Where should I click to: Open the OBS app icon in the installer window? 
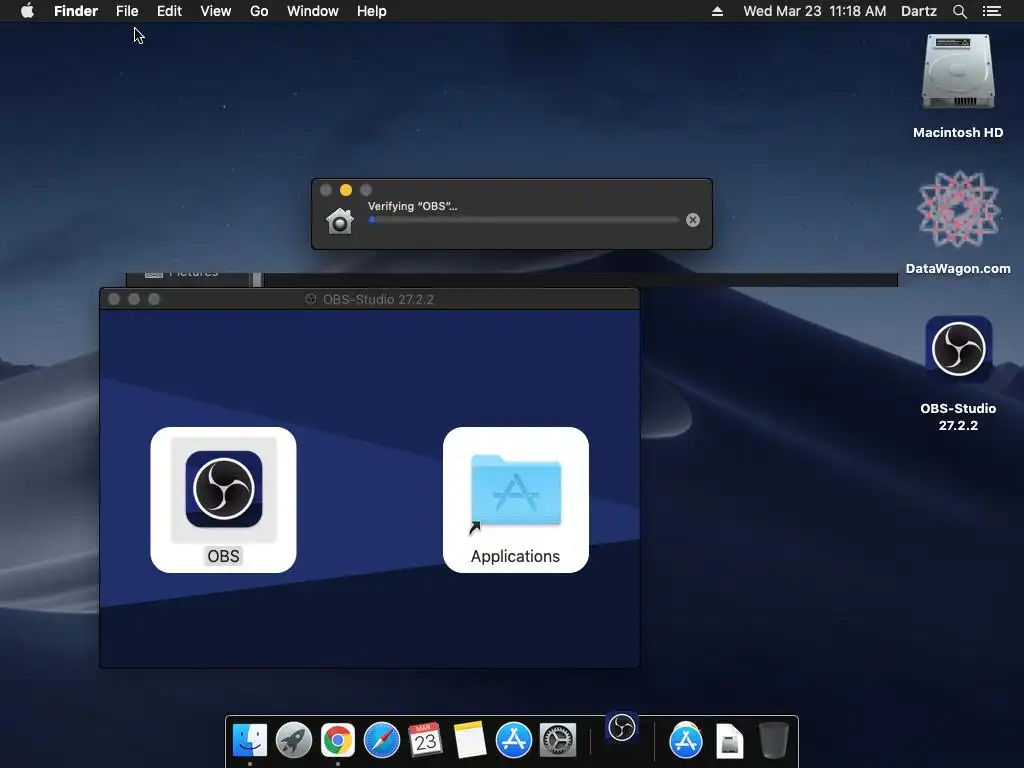[224, 489]
